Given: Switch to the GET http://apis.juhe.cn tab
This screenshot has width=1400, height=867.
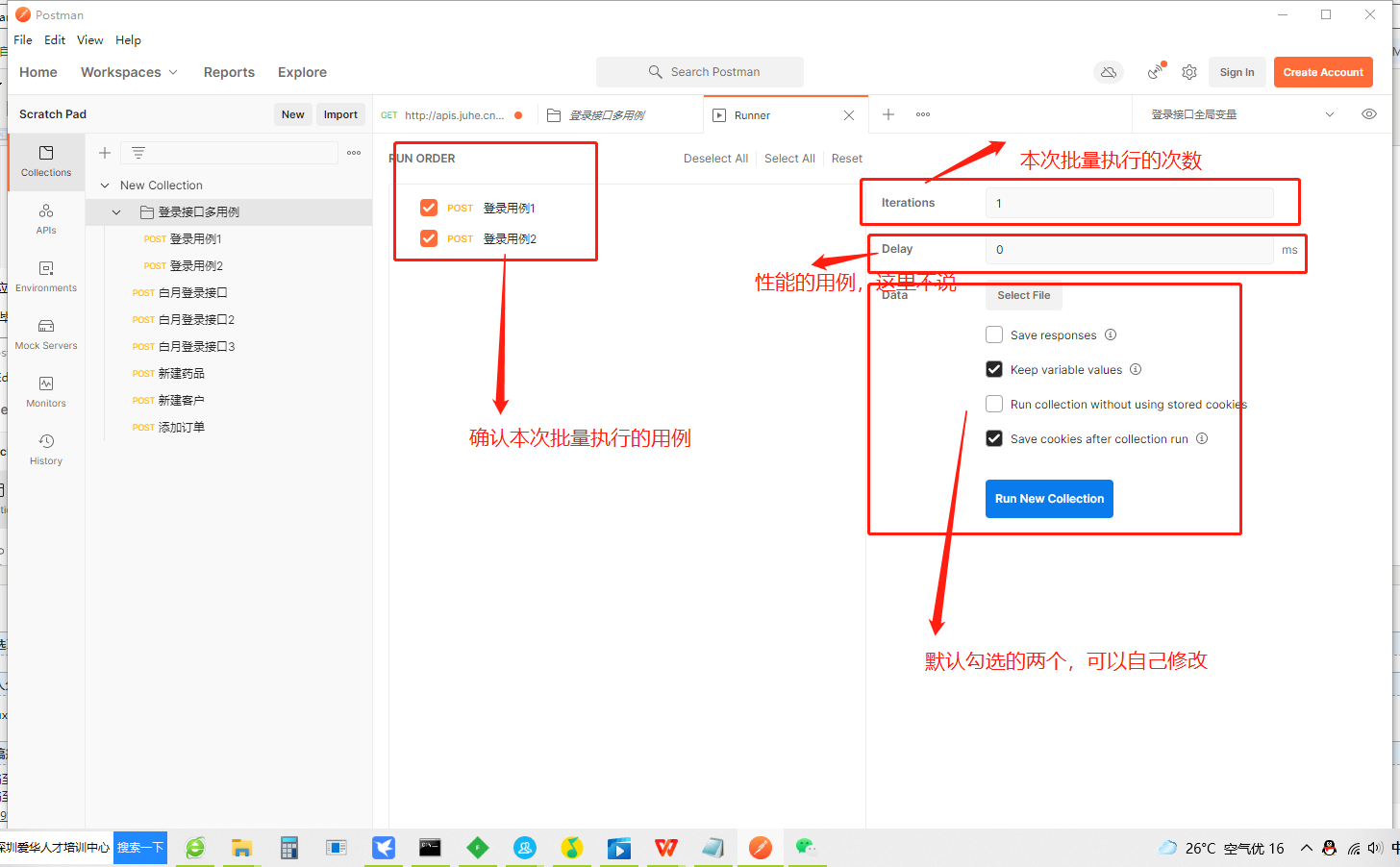Looking at the screenshot, I should [x=454, y=115].
